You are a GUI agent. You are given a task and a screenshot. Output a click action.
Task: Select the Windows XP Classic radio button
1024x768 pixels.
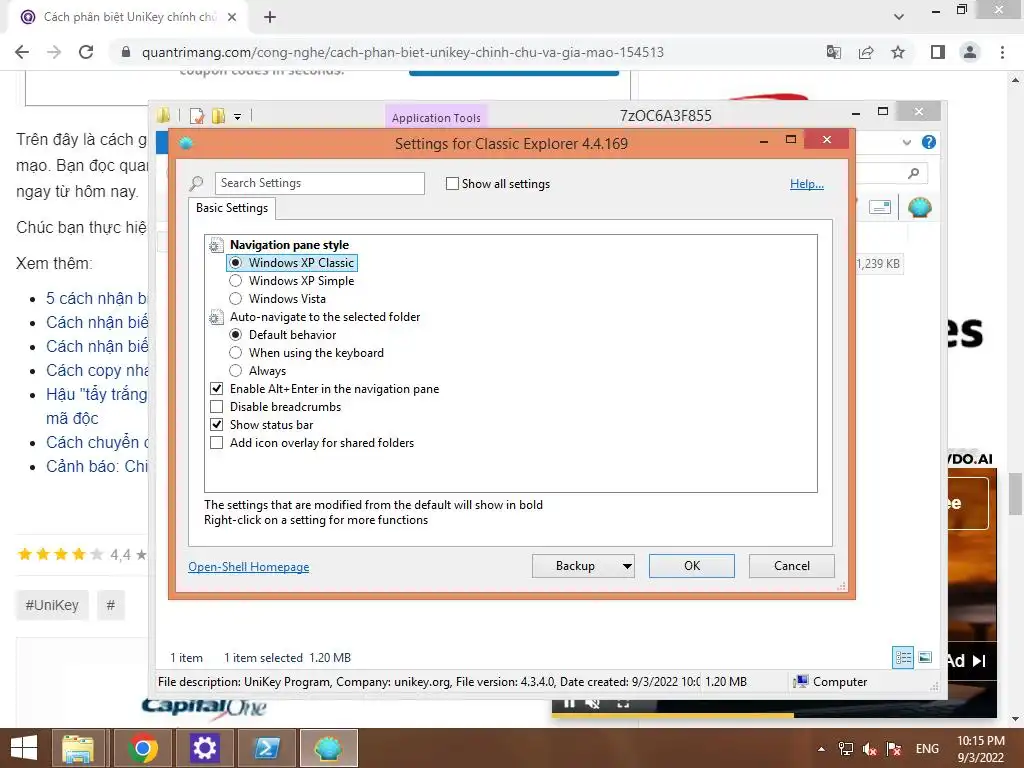click(236, 263)
